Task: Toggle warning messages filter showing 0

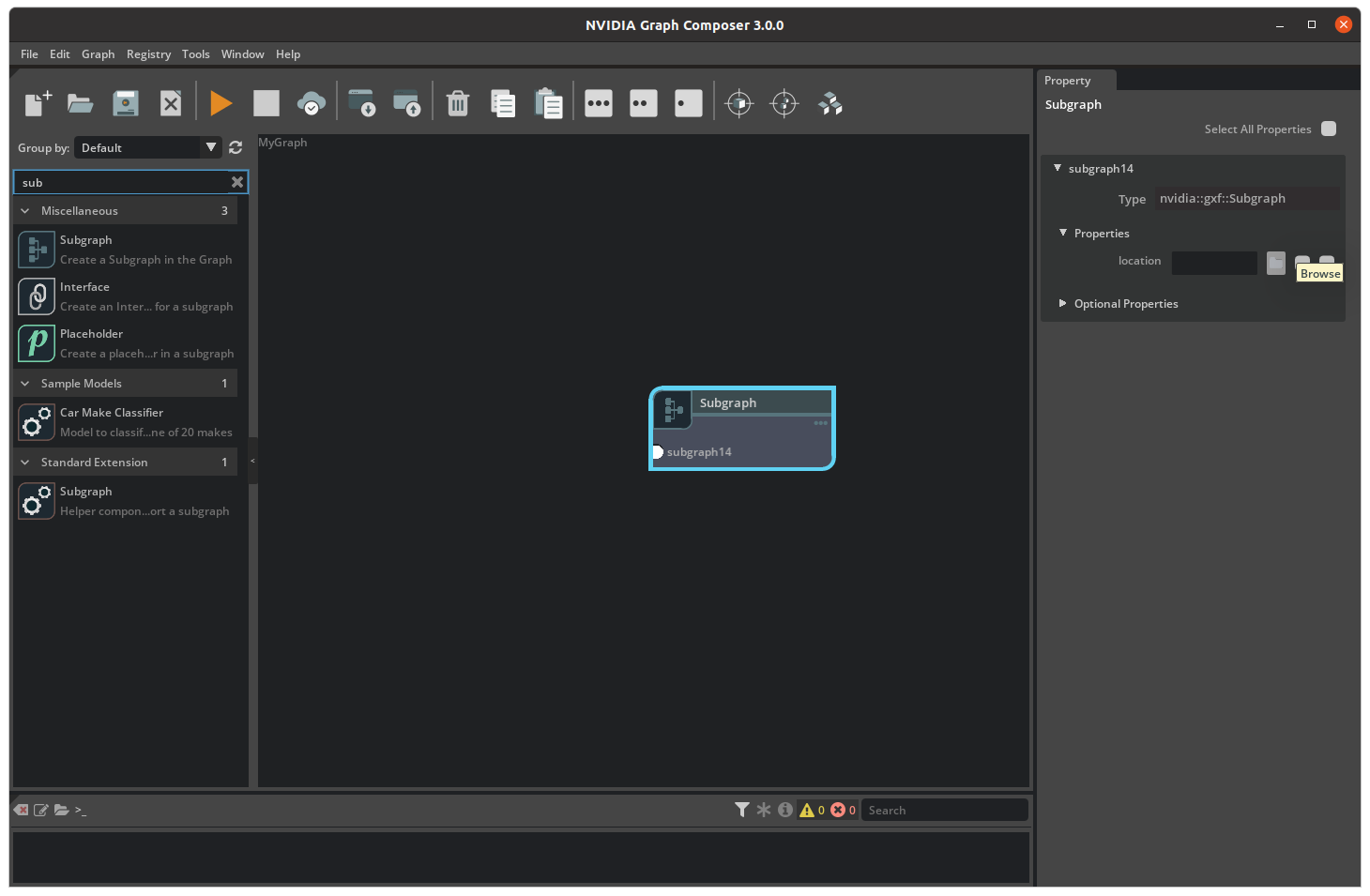Action: coord(812,810)
